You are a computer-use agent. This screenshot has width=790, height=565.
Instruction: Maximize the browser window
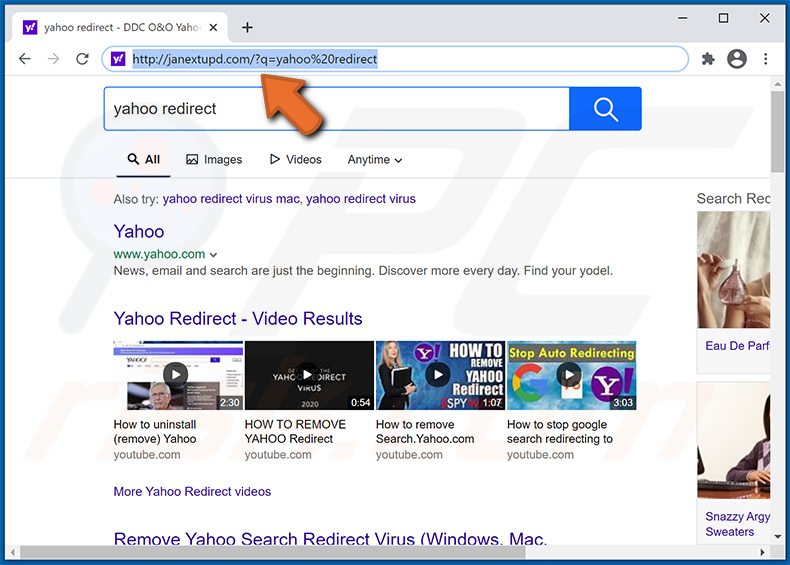[x=723, y=18]
